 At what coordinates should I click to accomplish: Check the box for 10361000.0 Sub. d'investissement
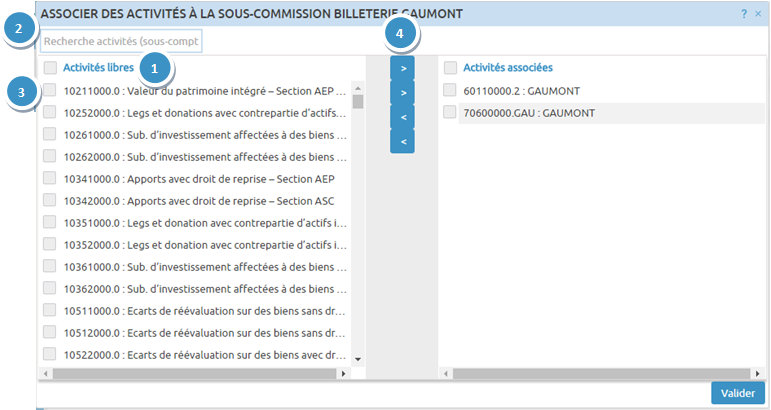point(49,266)
